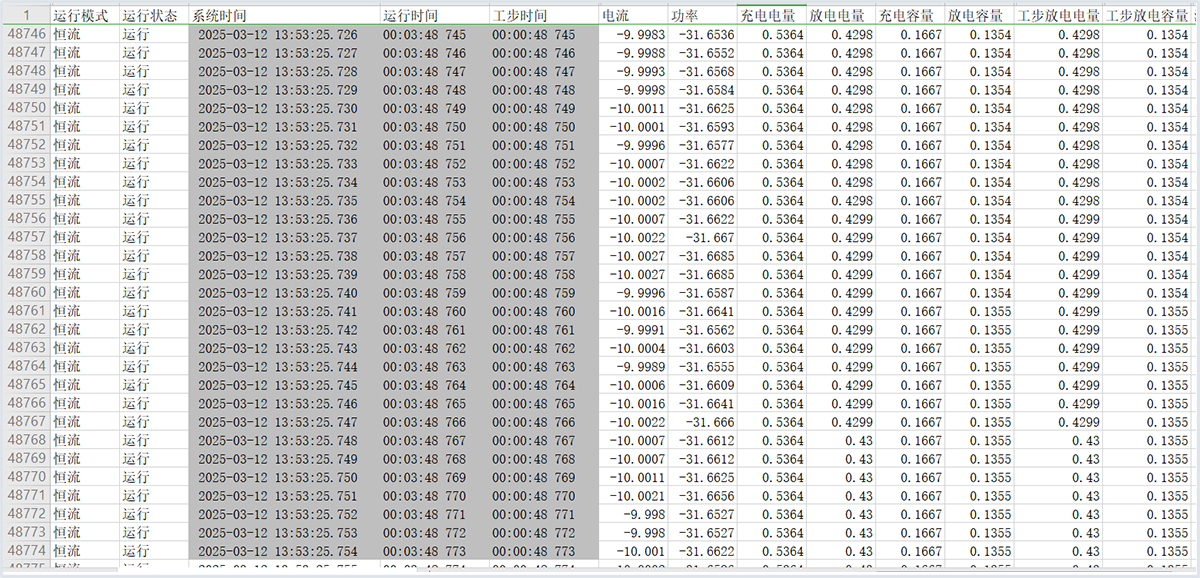Viewport: 1200px width, 578px height.
Task: Click run time cell 00:03:48 750
Action: (x=428, y=127)
